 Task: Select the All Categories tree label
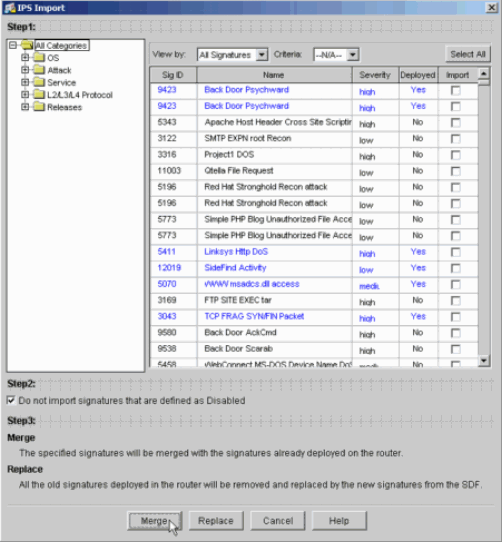tap(62, 45)
